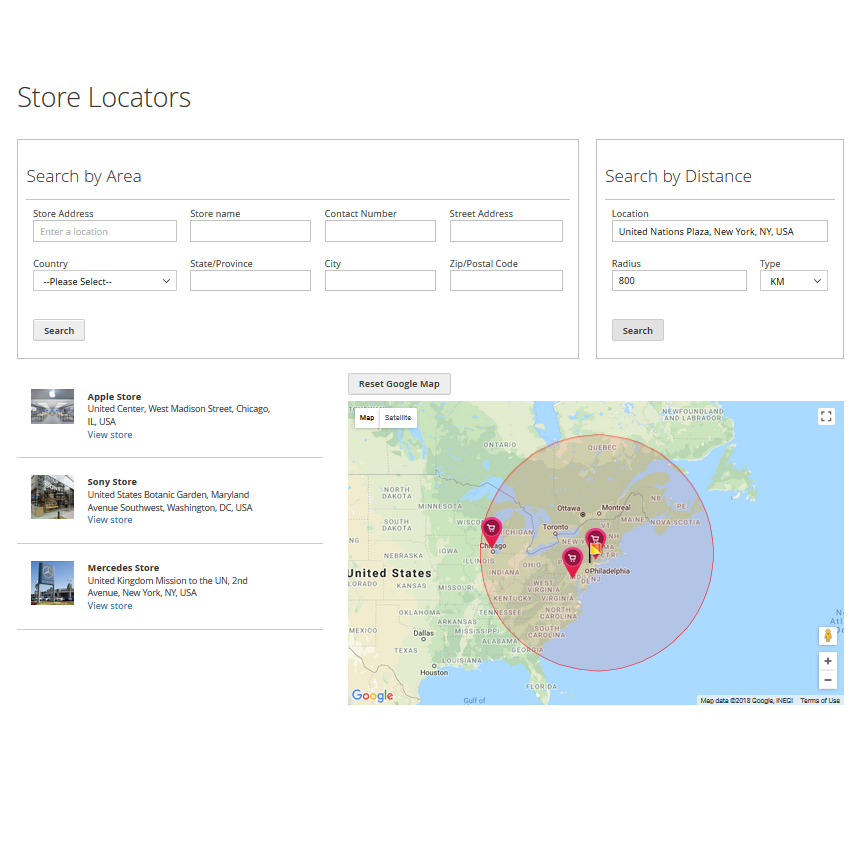The height and width of the screenshot is (860, 860).
Task: Click the Houston label on the map
Action: click(434, 672)
